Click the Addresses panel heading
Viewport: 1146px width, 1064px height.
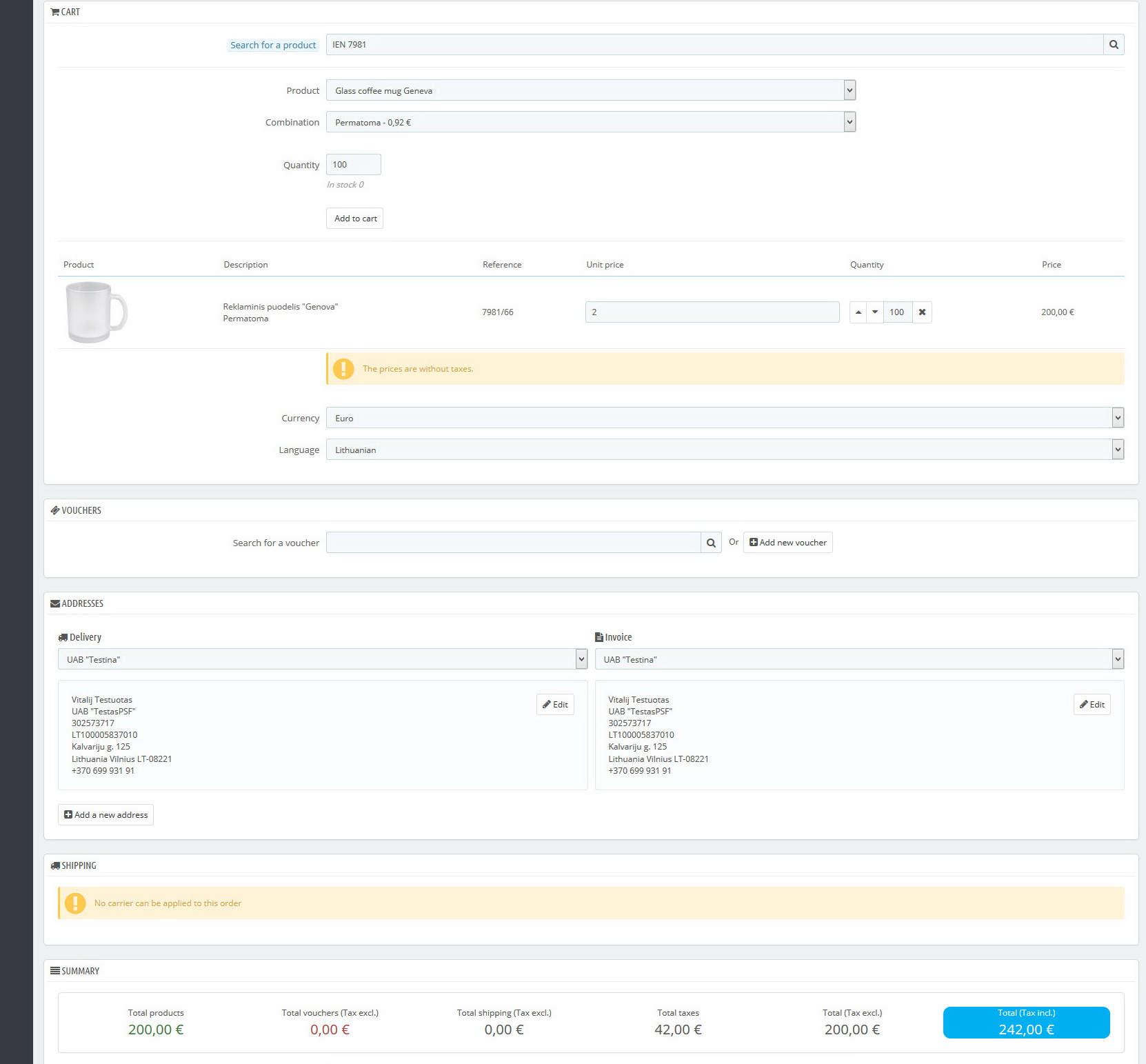pos(77,603)
